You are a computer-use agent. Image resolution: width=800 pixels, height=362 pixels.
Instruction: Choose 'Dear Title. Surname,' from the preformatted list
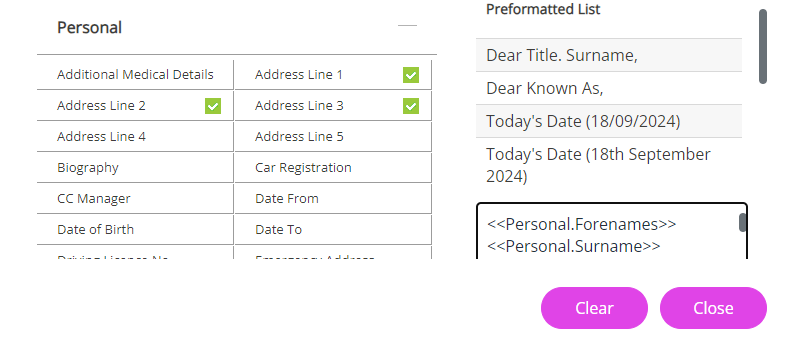[609, 55]
